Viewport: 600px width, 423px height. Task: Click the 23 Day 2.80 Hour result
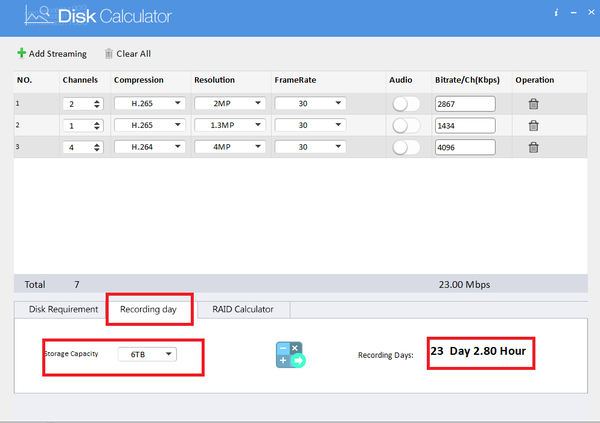pos(478,351)
